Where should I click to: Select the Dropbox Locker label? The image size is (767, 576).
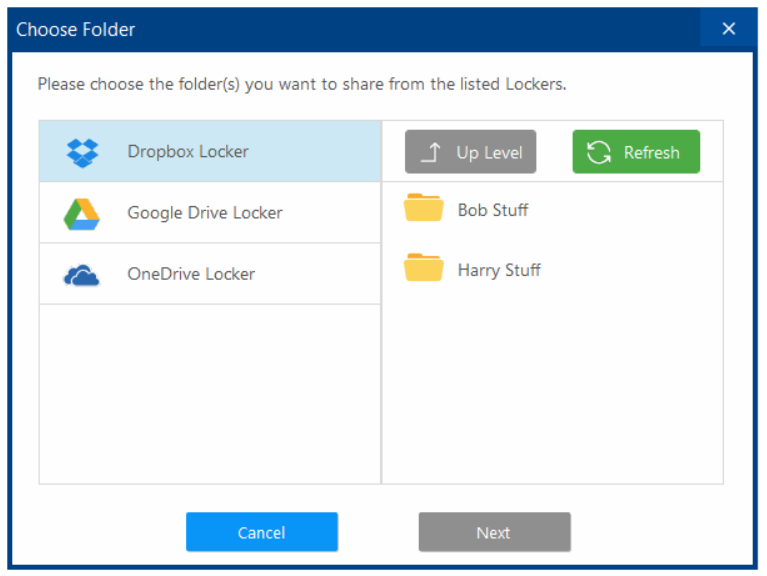188,152
